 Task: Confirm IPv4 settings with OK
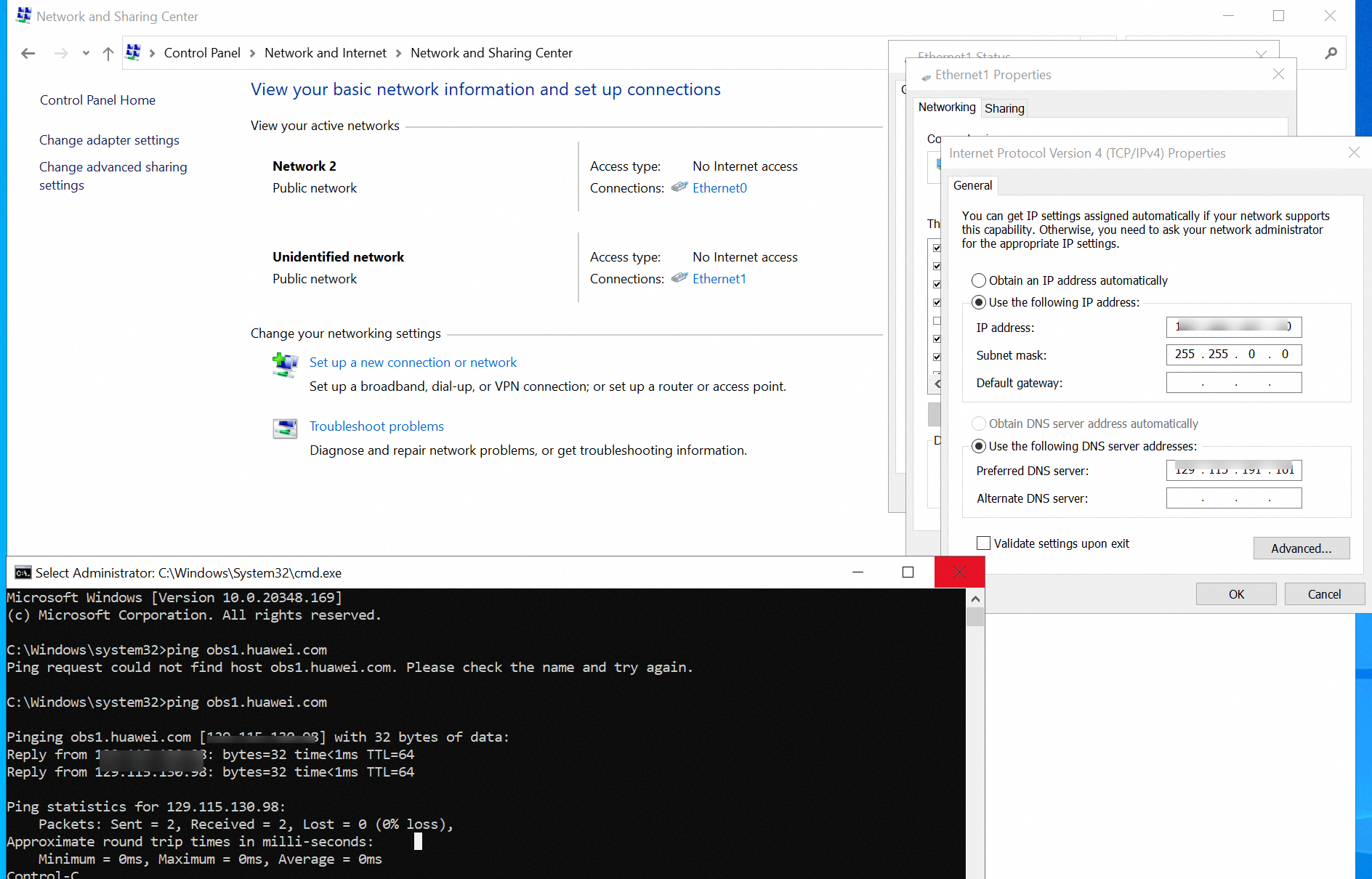click(x=1236, y=594)
